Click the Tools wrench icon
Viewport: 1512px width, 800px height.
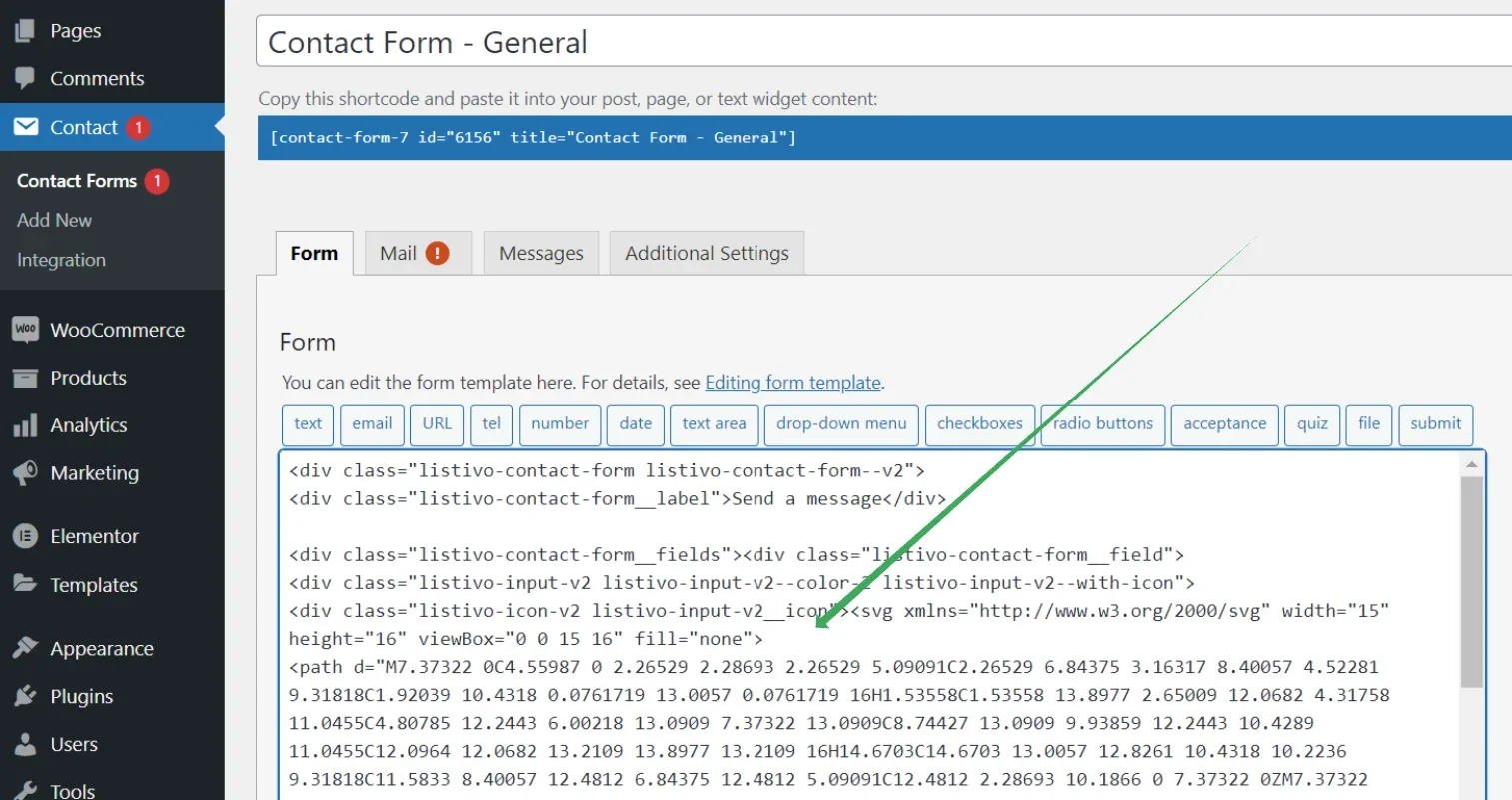pos(25,790)
